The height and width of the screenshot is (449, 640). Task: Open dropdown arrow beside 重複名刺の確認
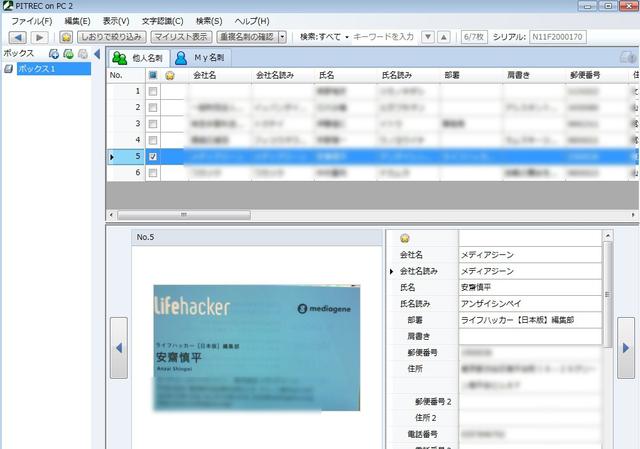click(x=282, y=37)
